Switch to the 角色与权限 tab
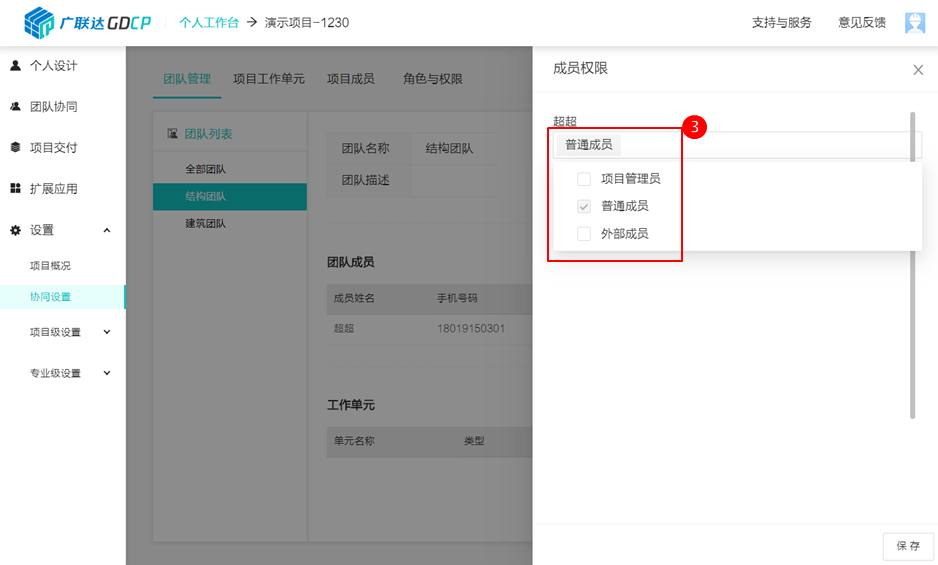938x565 pixels. pyautogui.click(x=433, y=79)
